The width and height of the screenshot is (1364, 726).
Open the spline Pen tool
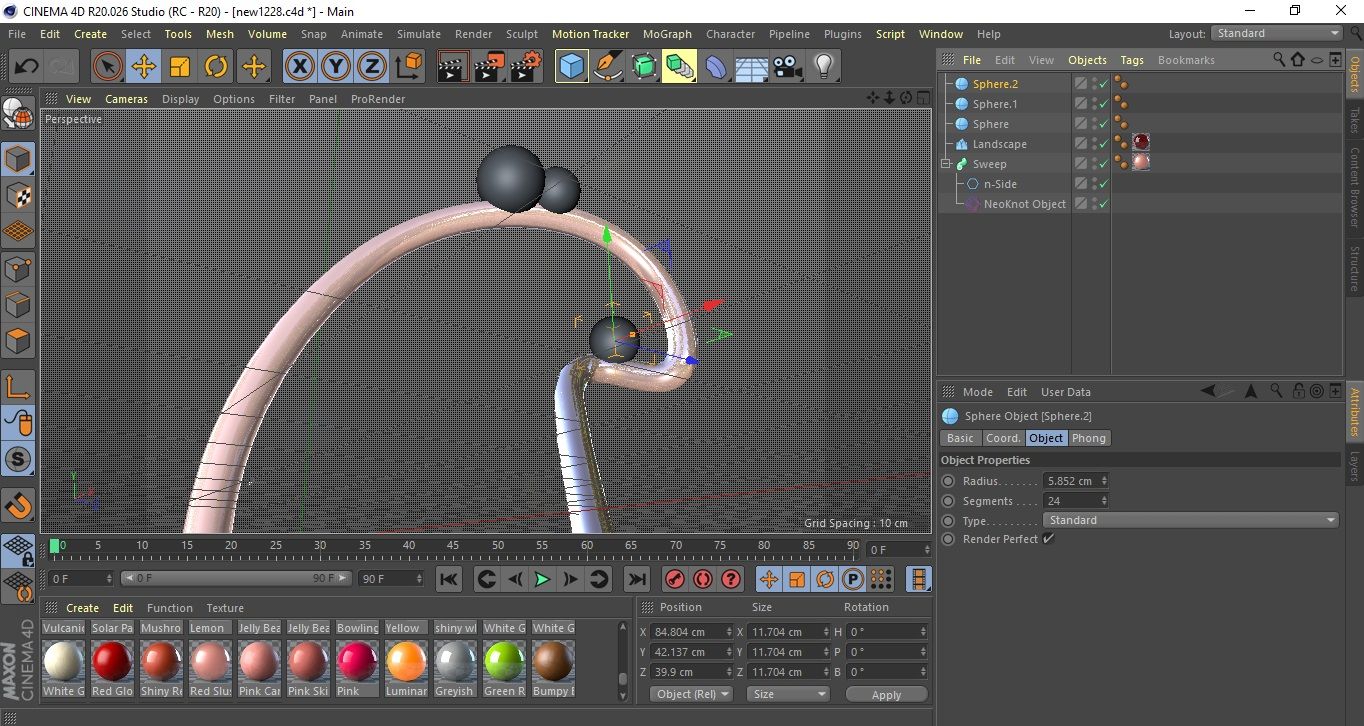click(x=607, y=67)
